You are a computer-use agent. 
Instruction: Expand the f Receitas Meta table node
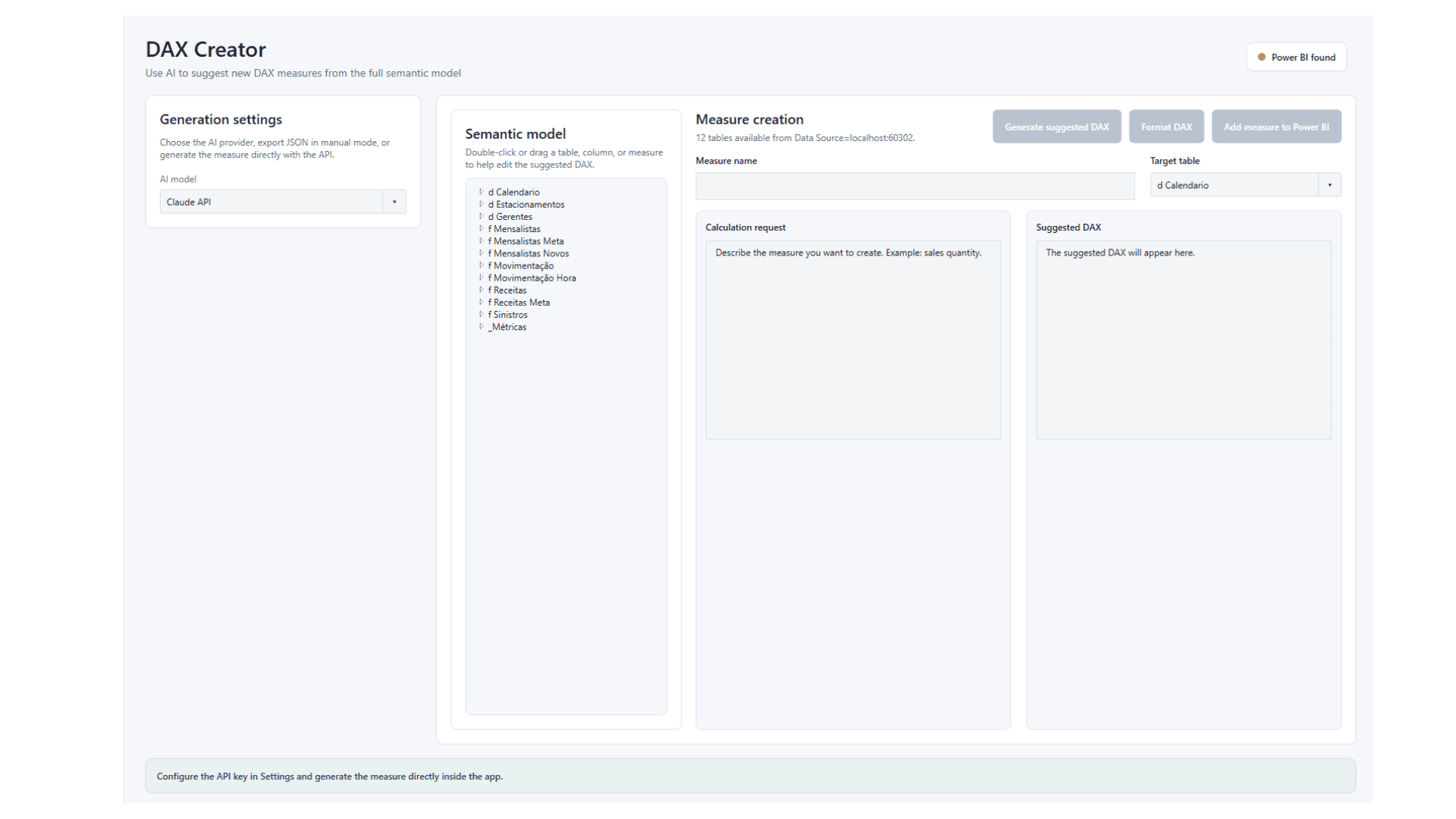tap(481, 302)
